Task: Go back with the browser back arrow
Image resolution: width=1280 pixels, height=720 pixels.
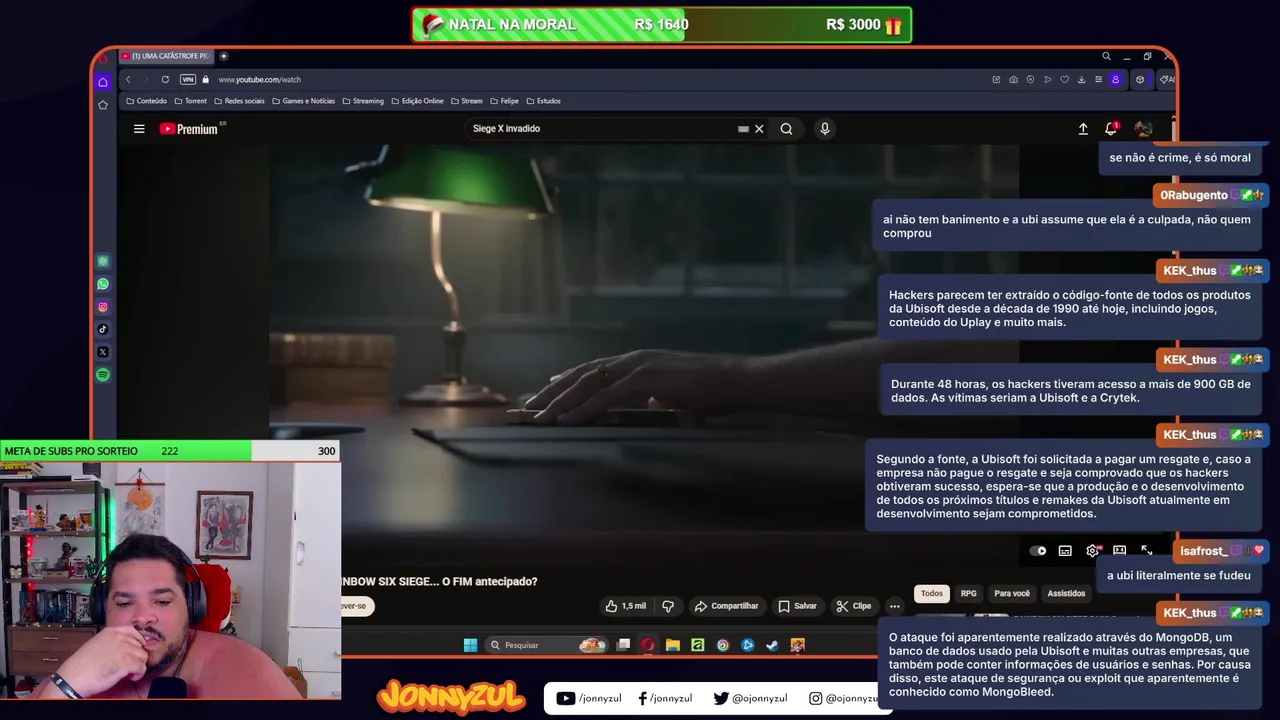Action: click(x=128, y=79)
